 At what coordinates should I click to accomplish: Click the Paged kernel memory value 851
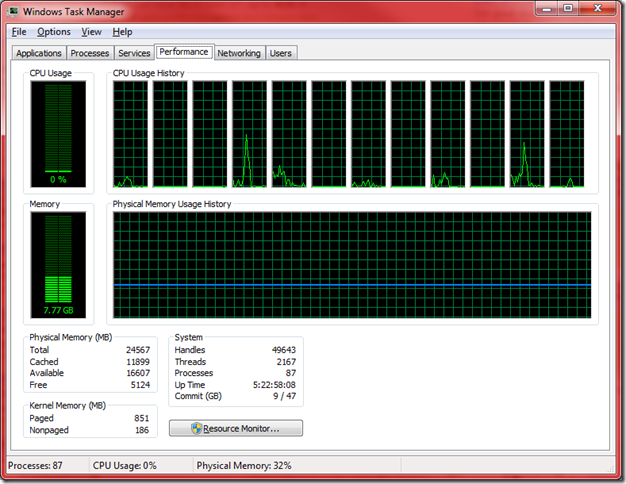[x=142, y=419]
